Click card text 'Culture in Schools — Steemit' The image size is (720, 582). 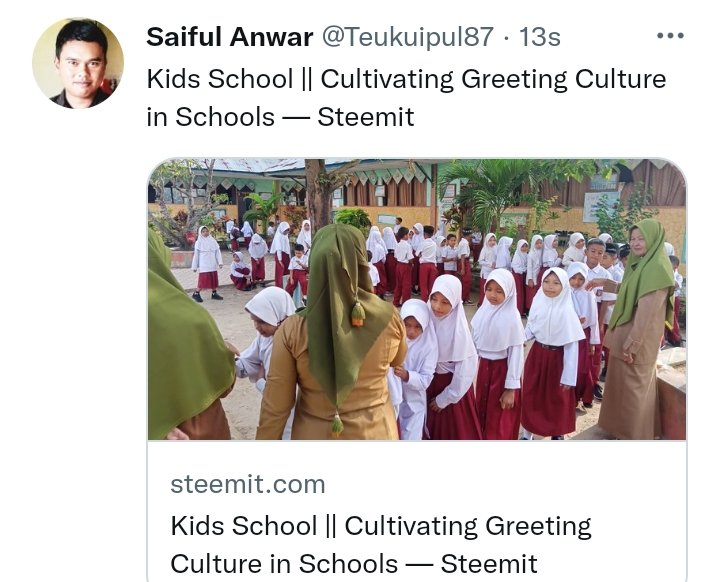point(354,564)
